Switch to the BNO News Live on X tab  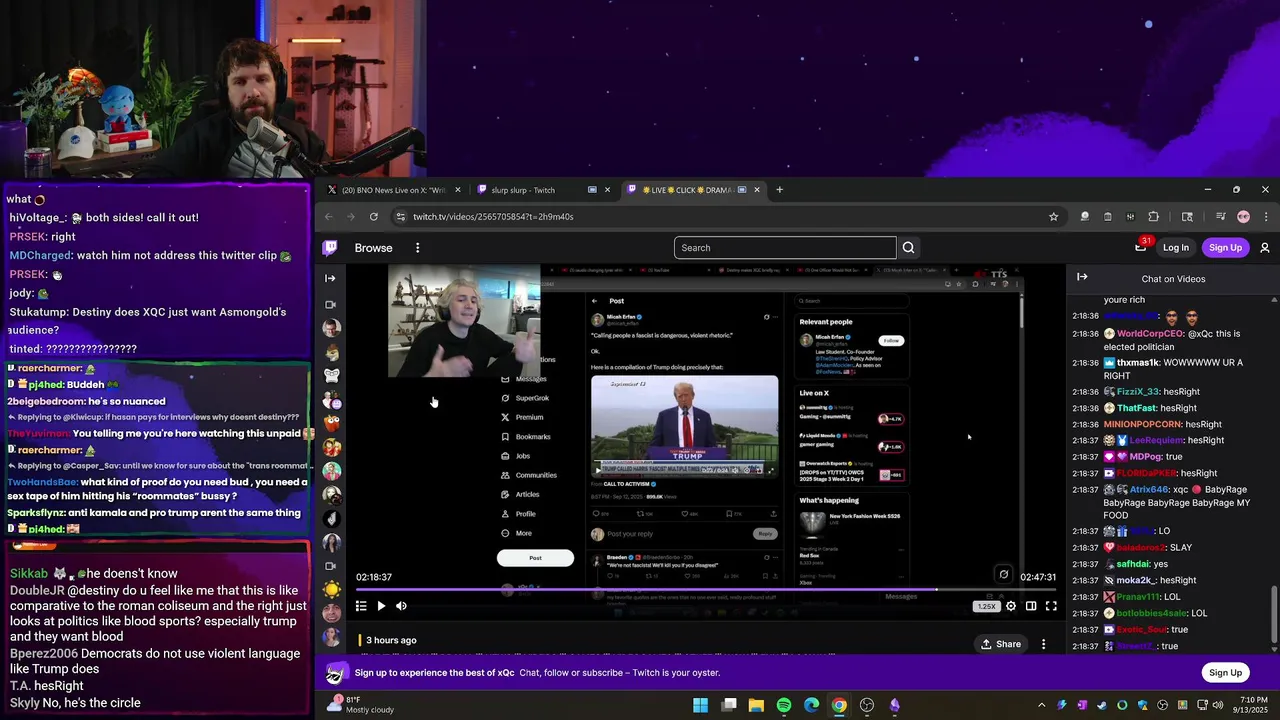click(393, 190)
